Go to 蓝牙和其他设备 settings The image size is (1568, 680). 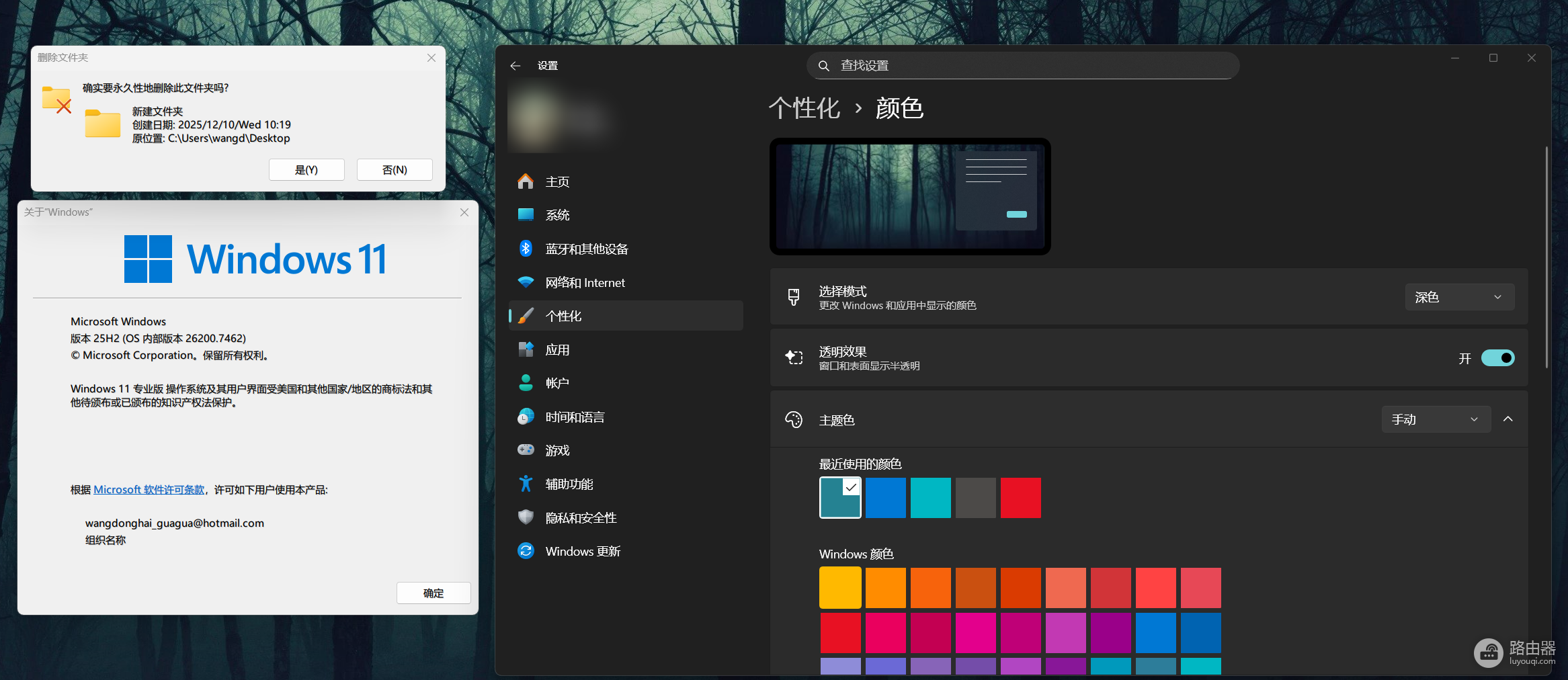click(x=626, y=249)
